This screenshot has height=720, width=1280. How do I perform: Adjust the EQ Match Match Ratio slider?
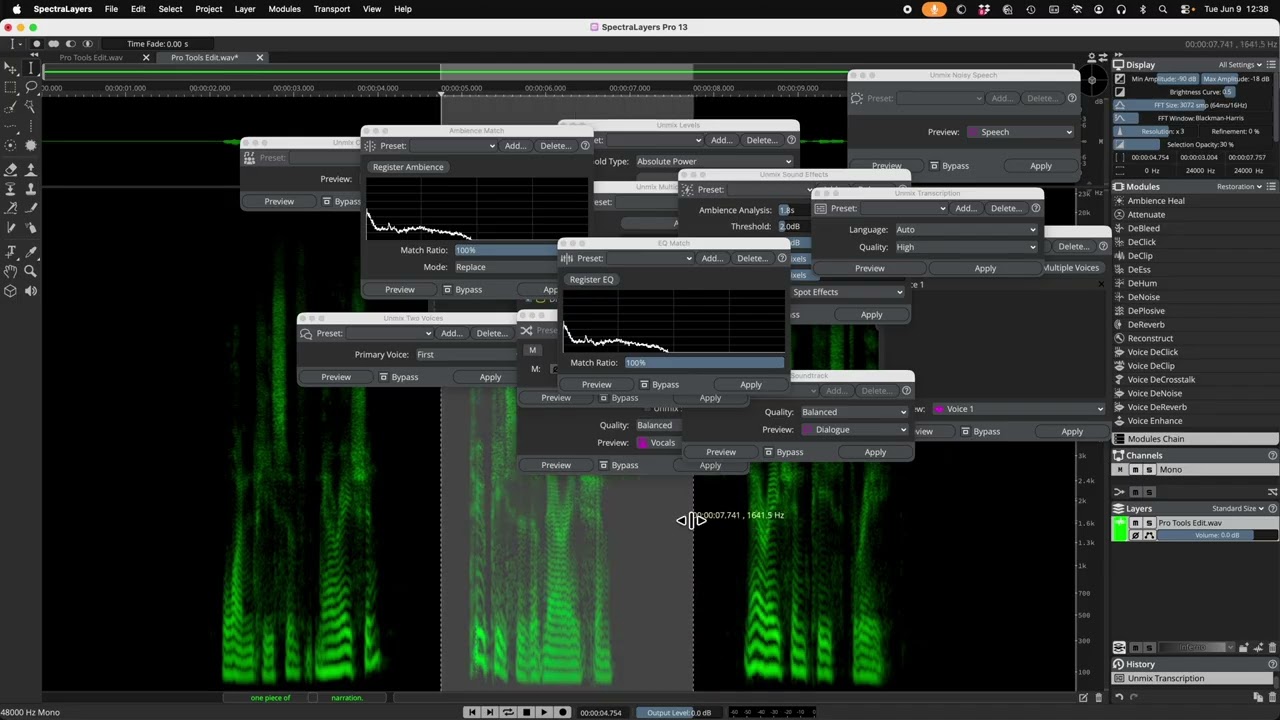click(704, 363)
